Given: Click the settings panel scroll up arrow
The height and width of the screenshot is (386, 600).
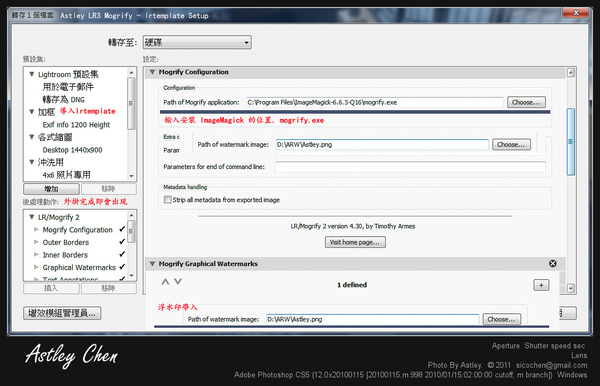Looking at the screenshot, I should 571,73.
